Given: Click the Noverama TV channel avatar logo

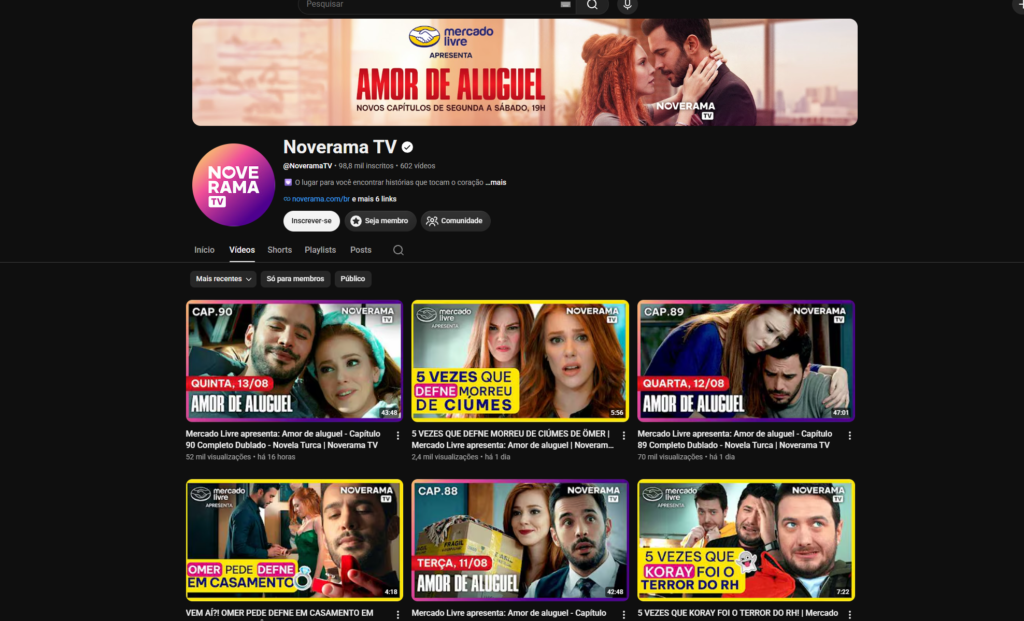Looking at the screenshot, I should coord(233,185).
